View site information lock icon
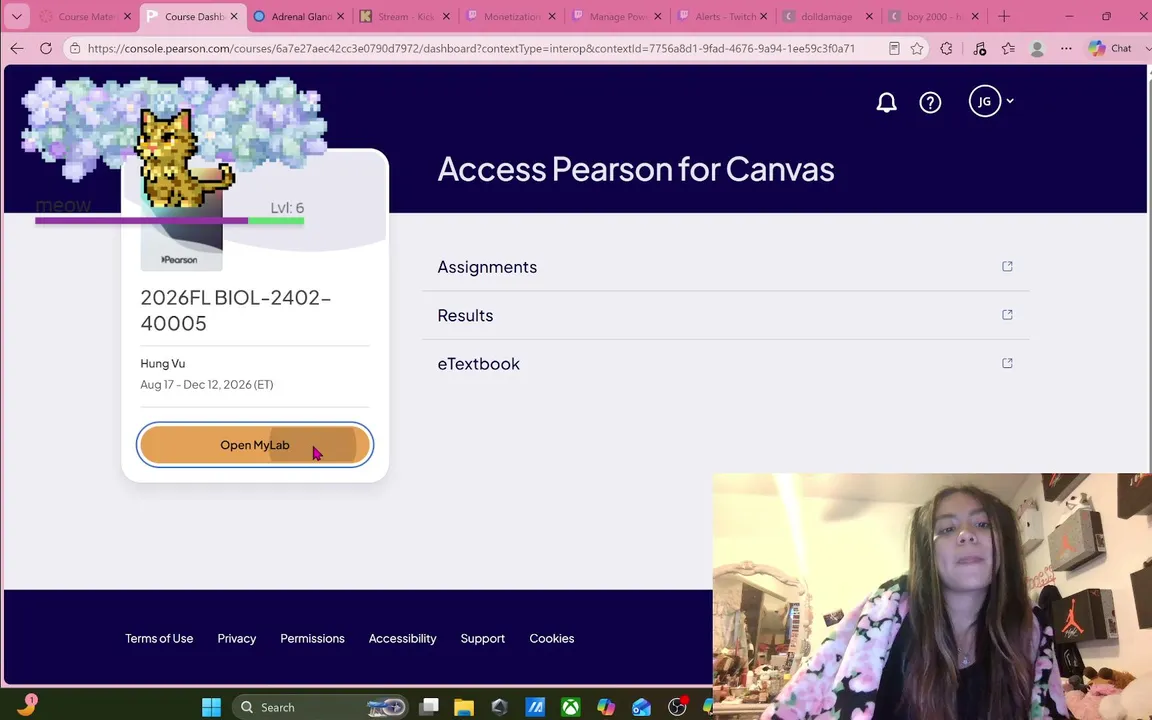Screen dimensions: 1152x720 (x=75, y=48)
